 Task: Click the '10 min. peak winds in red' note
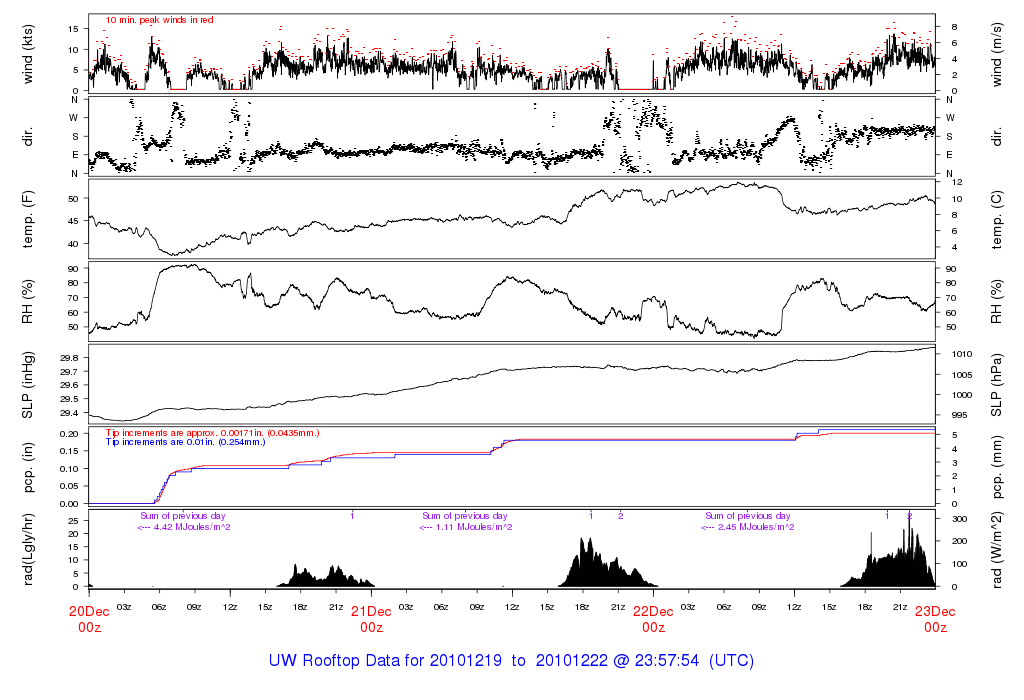pos(159,20)
